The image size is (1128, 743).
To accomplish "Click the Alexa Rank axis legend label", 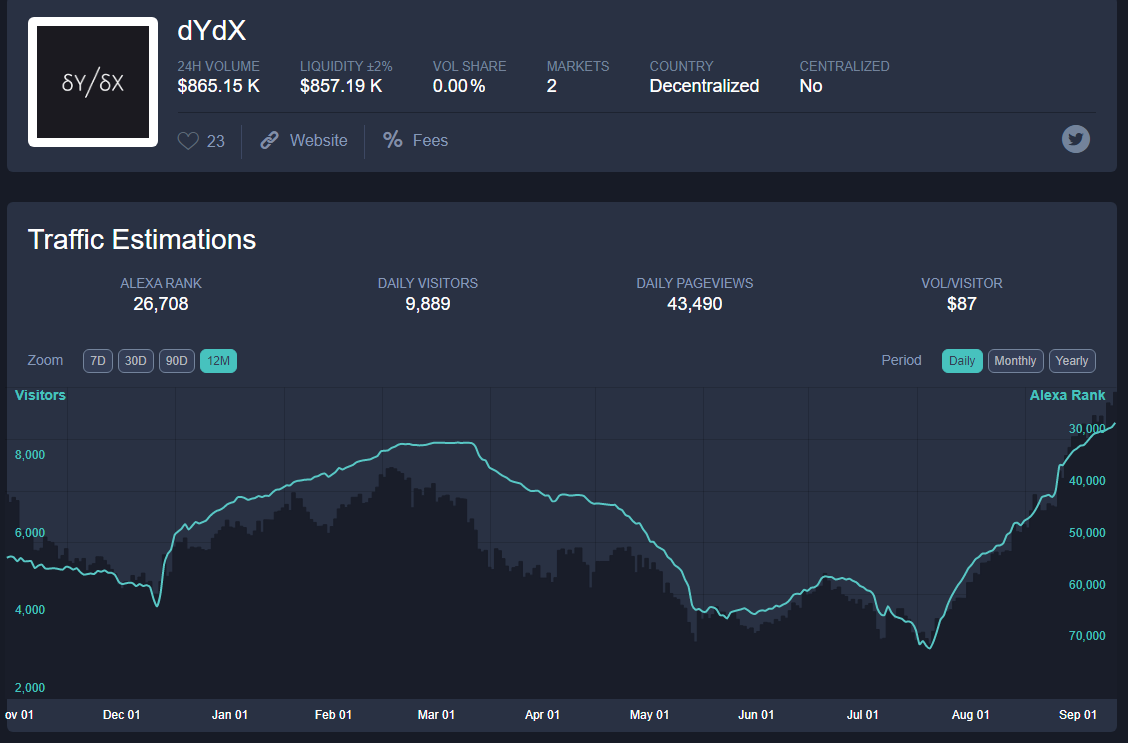I will [1067, 395].
